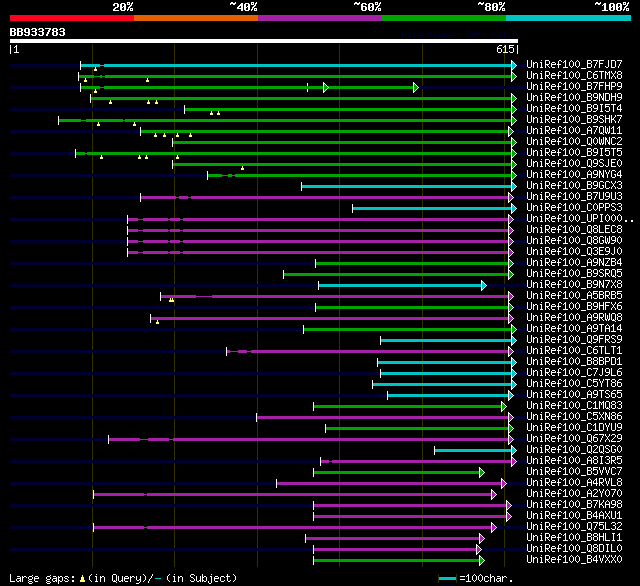
Task: Open the UniRef100_A4RVL8 hit
Action: click(x=574, y=483)
